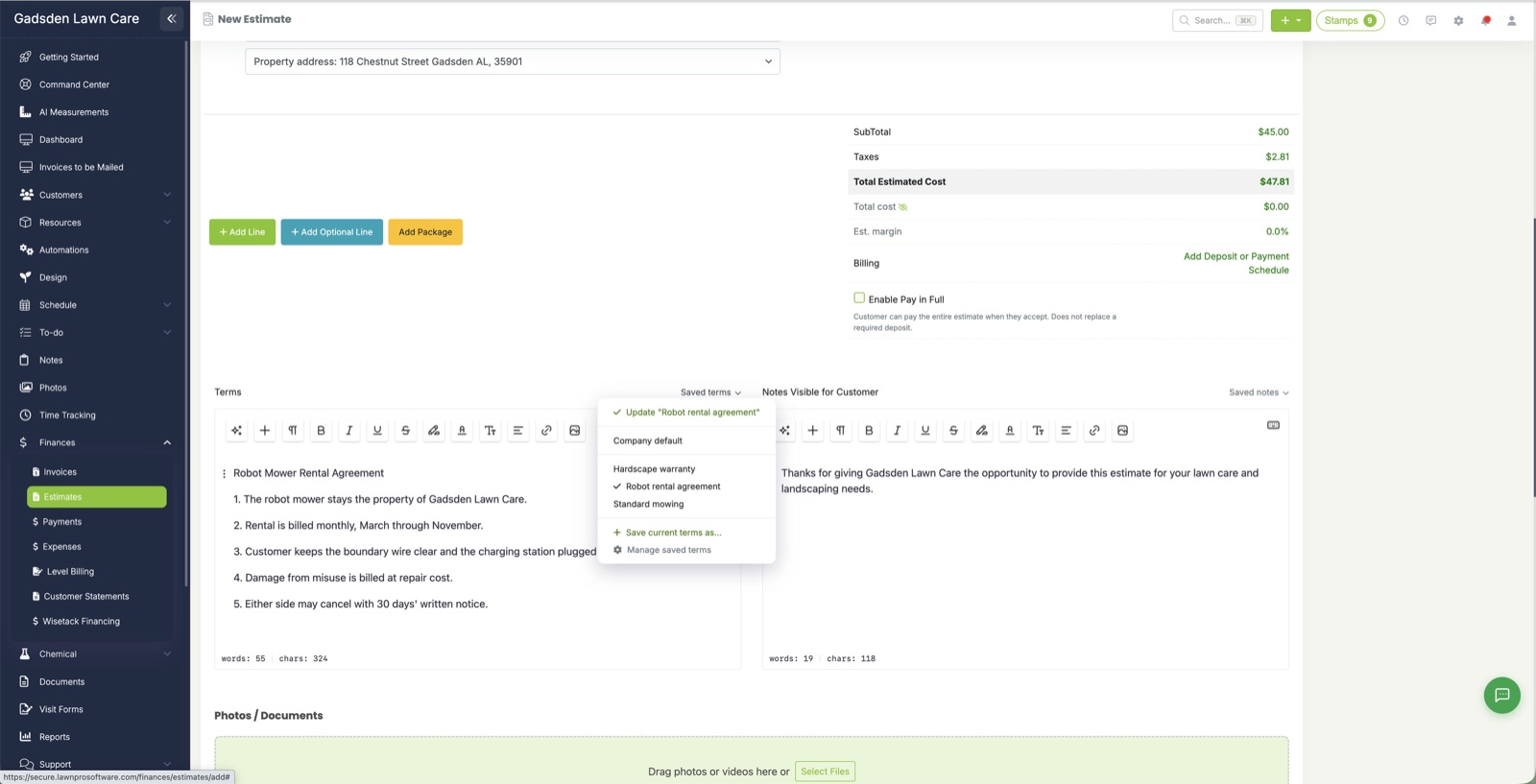Collapse the sidebar with double-chevron button
This screenshot has width=1536, height=784.
[x=172, y=18]
